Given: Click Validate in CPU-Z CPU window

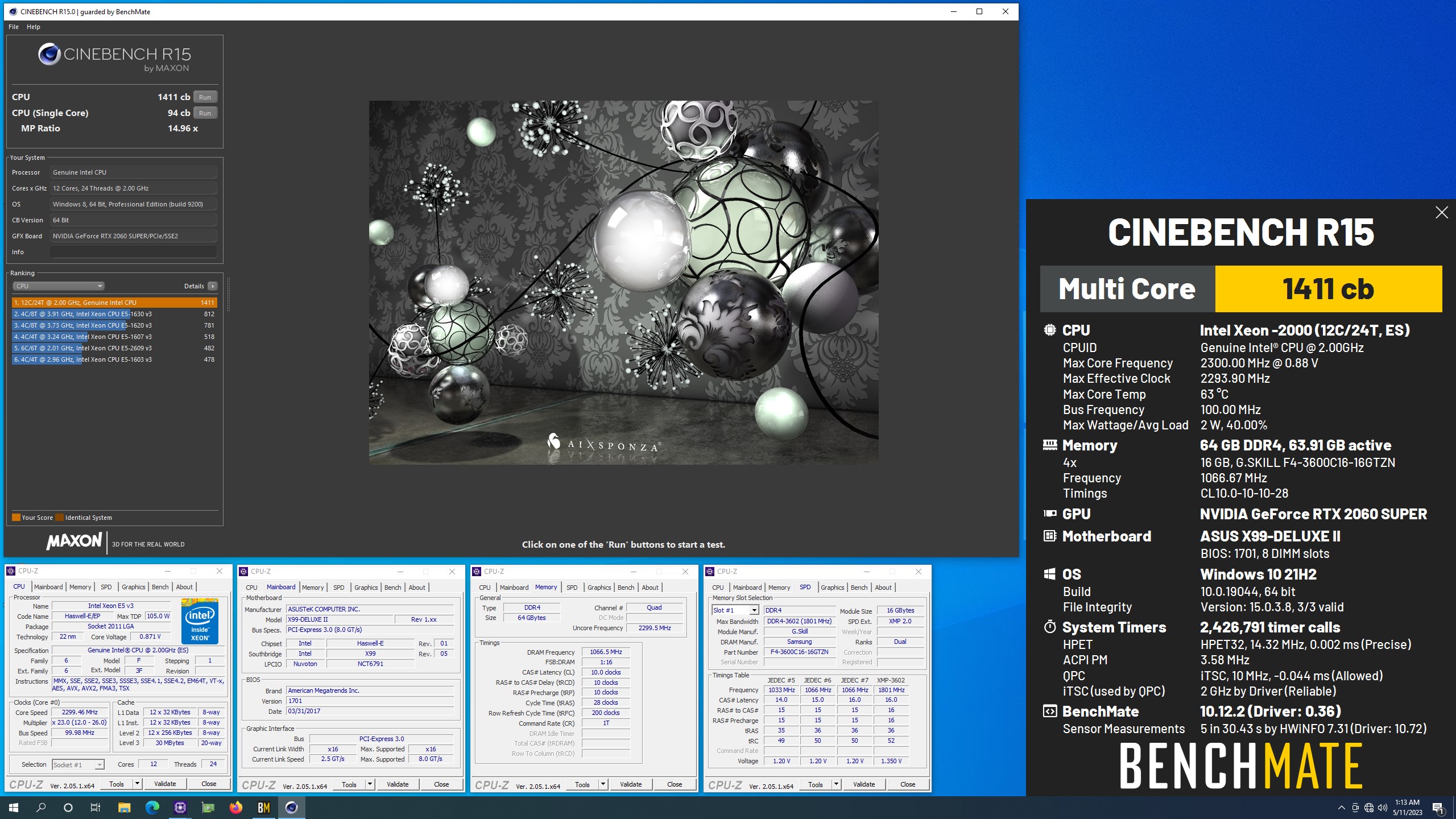Looking at the screenshot, I should pos(165,784).
